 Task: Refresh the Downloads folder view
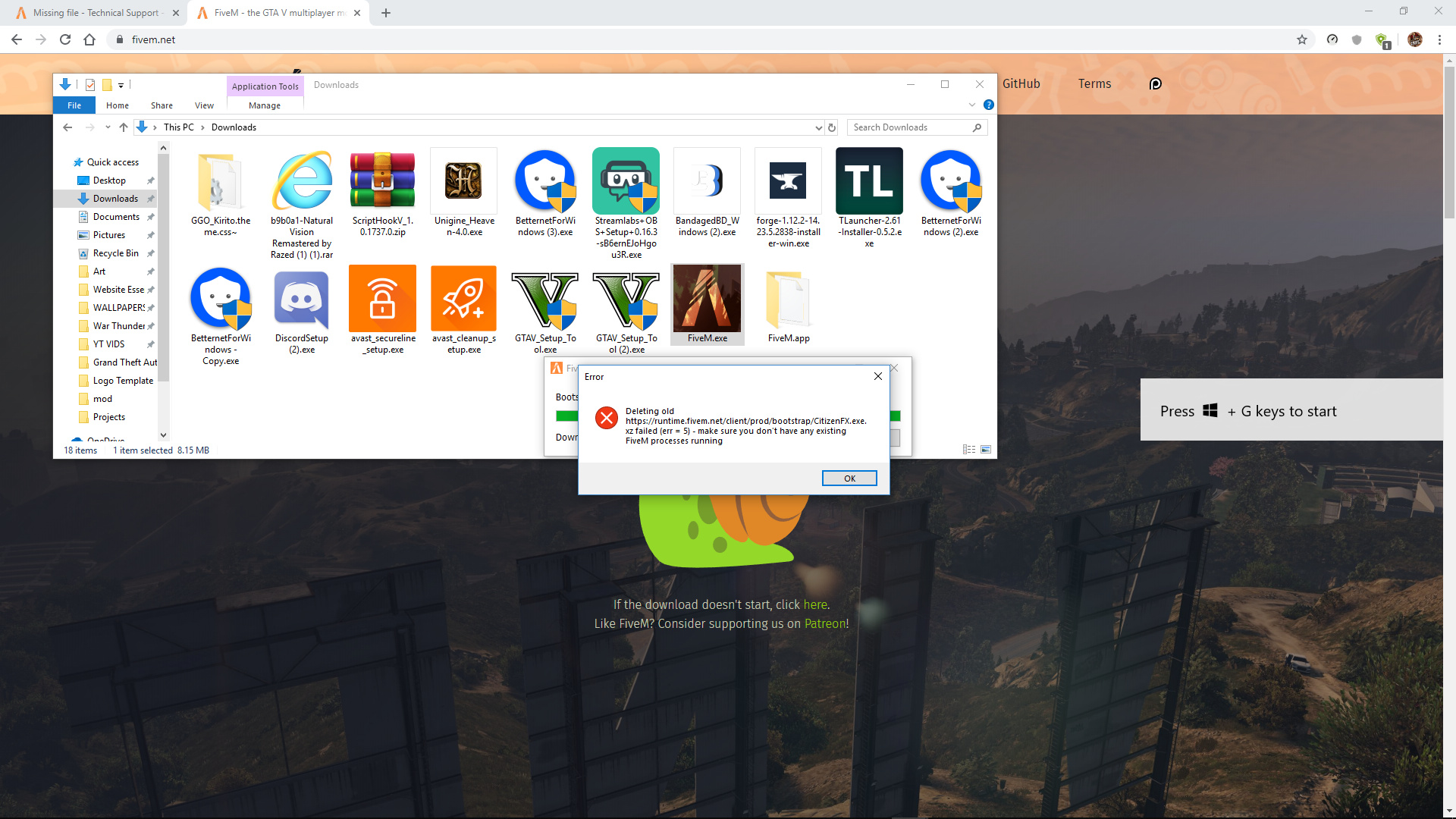point(832,127)
